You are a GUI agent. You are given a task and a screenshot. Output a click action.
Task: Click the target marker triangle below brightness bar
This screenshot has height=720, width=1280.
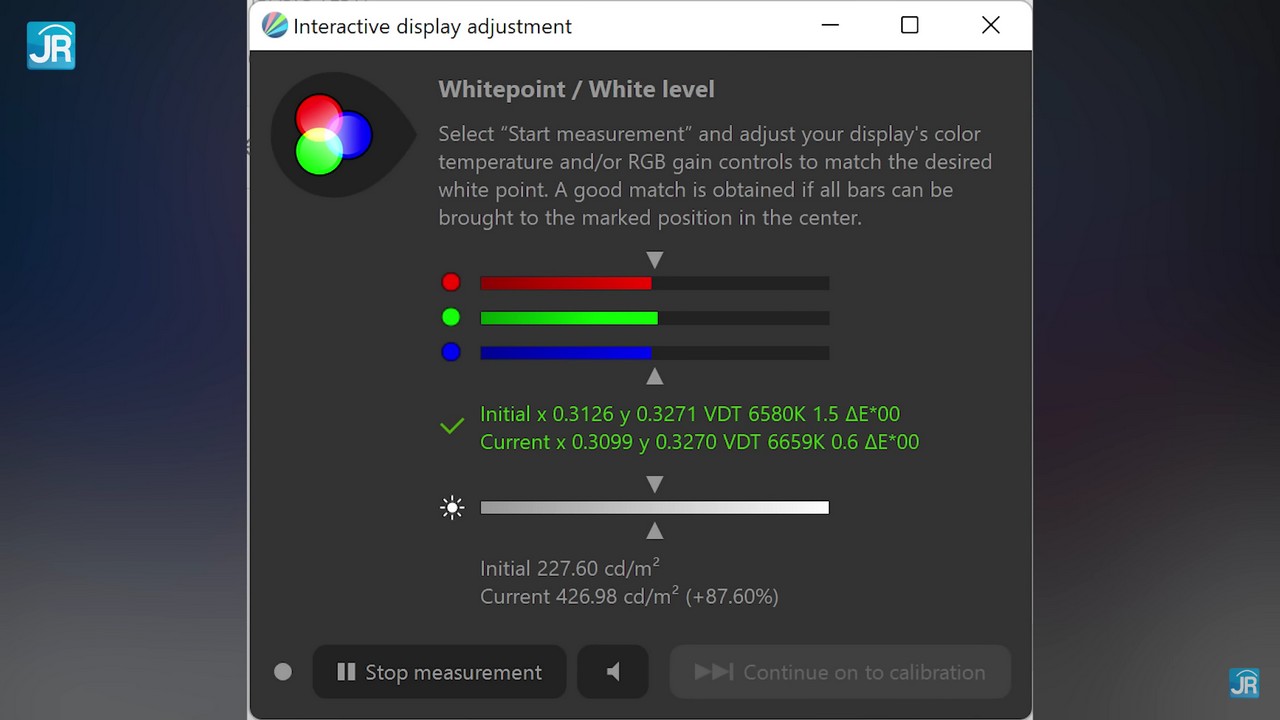coord(655,531)
